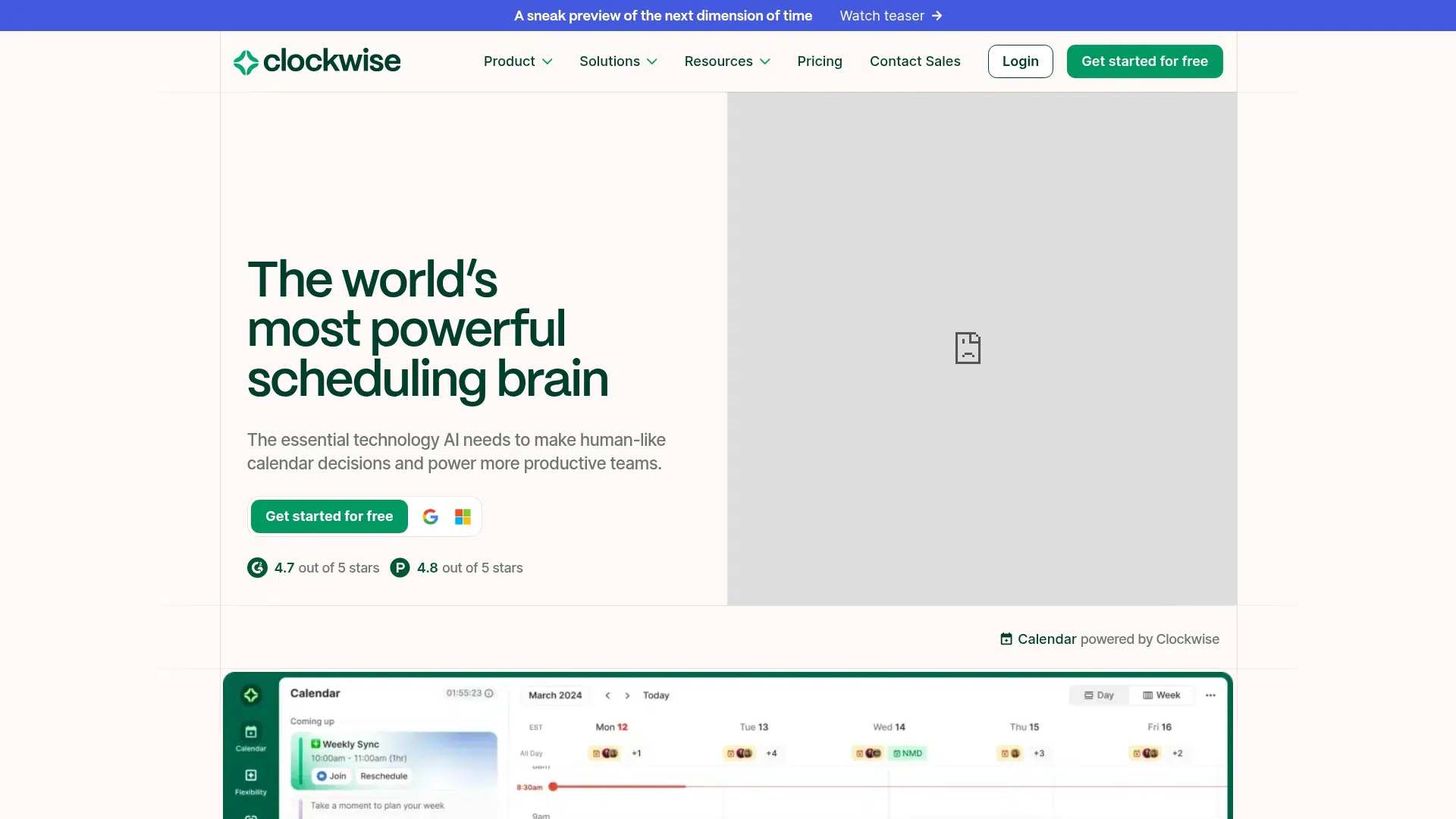Click the Login button

[1020, 61]
